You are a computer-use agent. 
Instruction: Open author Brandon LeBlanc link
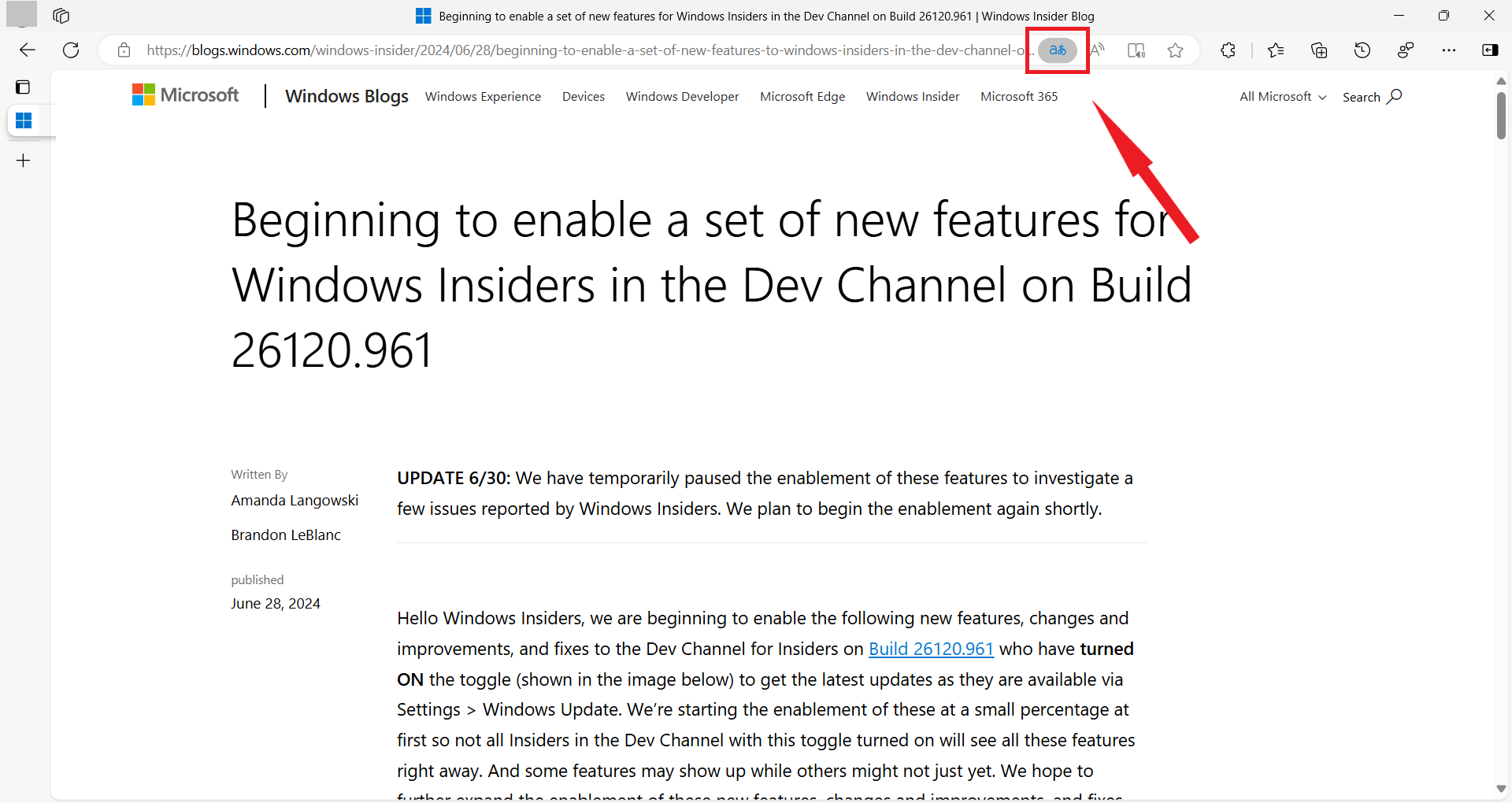(286, 535)
